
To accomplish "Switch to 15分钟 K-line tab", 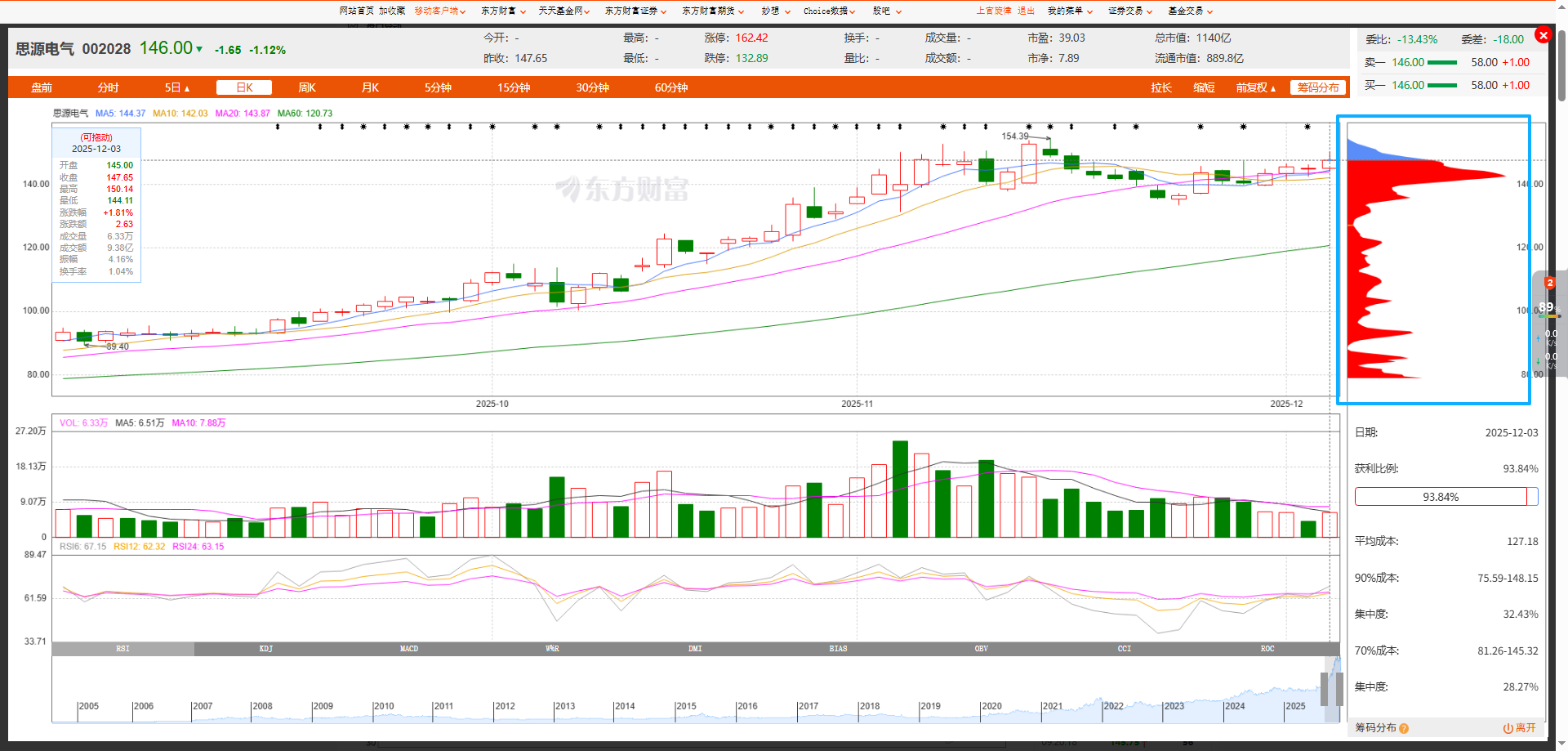I will pos(514,87).
